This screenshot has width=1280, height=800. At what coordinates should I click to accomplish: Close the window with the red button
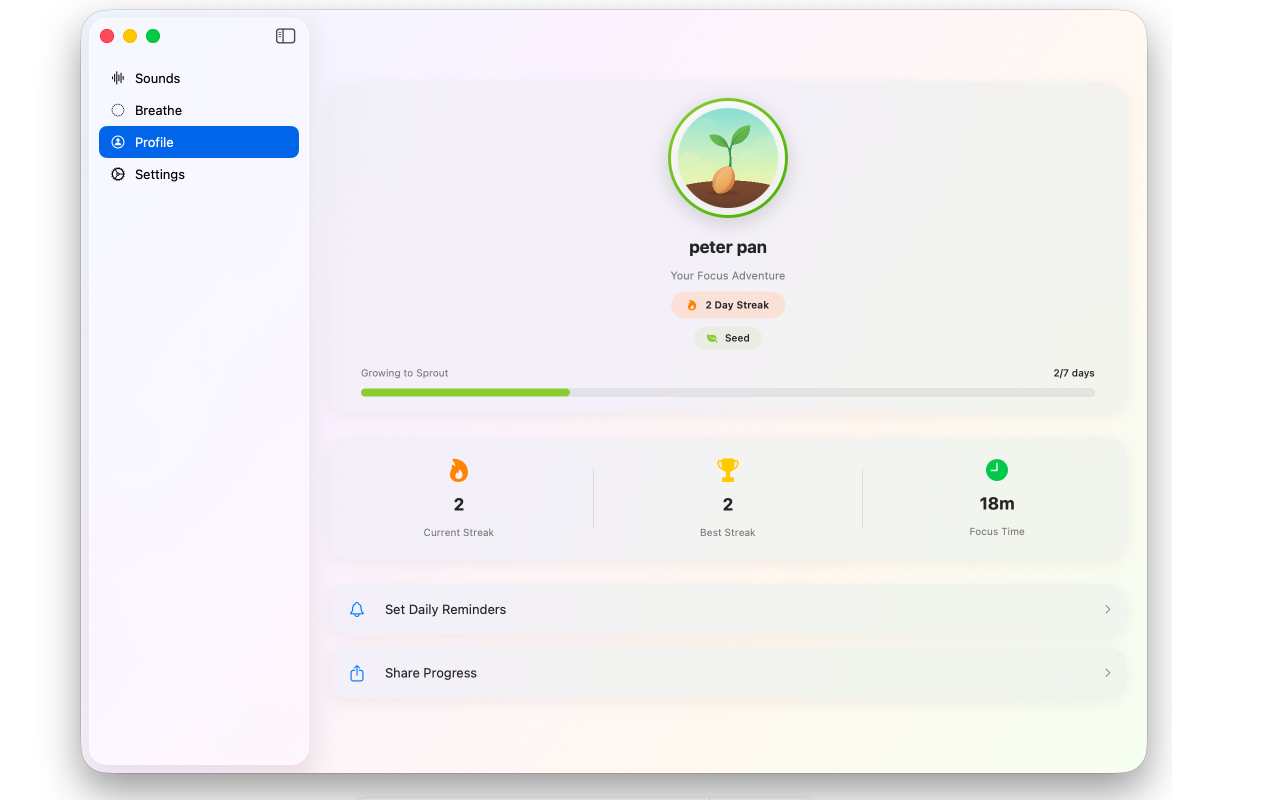point(107,36)
